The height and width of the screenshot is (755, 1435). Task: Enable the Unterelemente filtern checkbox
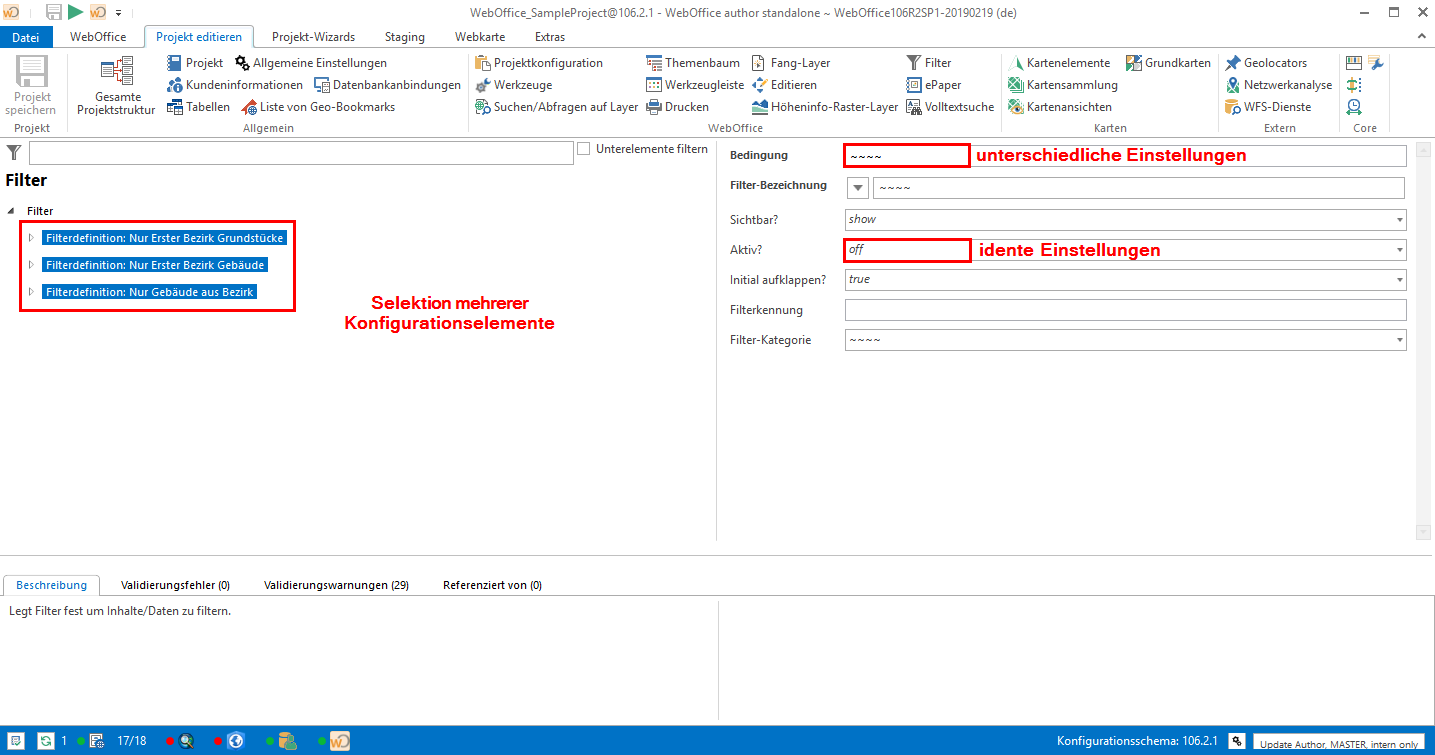[x=583, y=148]
